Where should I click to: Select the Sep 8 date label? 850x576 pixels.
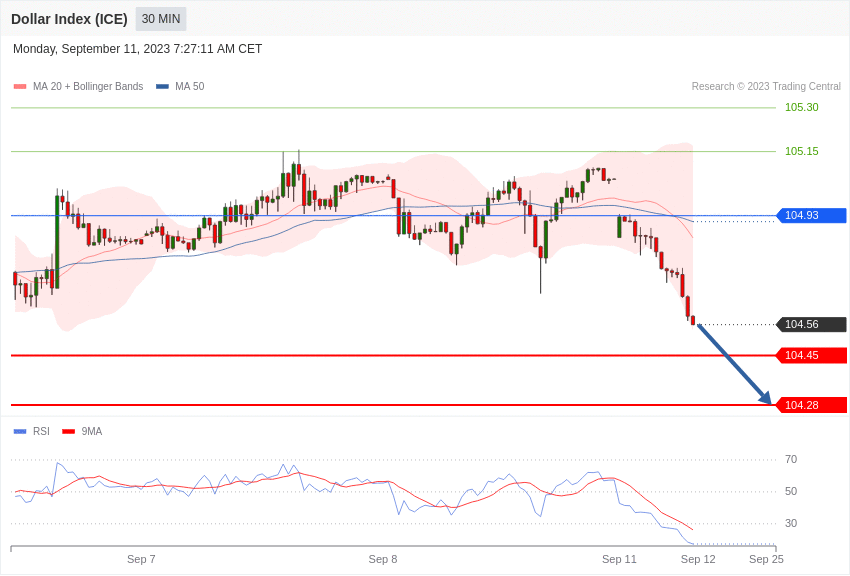pyautogui.click(x=383, y=559)
